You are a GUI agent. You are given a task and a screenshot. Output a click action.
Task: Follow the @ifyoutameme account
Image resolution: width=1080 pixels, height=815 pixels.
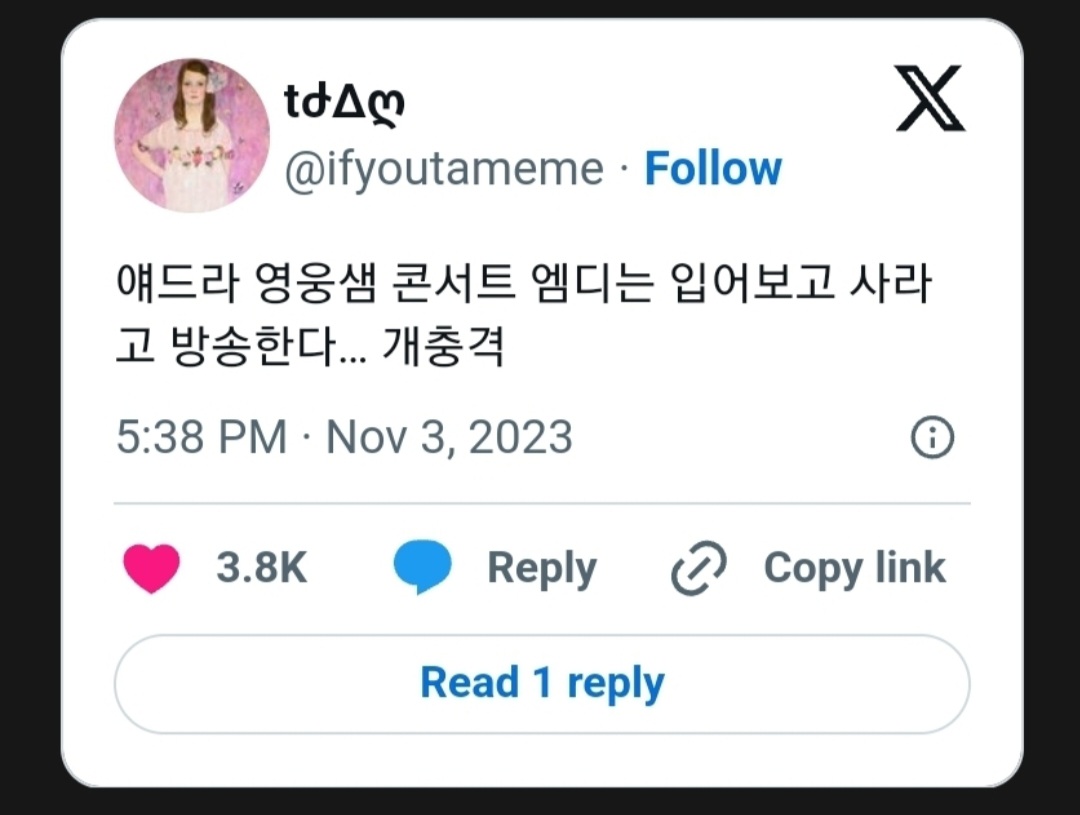pos(712,169)
